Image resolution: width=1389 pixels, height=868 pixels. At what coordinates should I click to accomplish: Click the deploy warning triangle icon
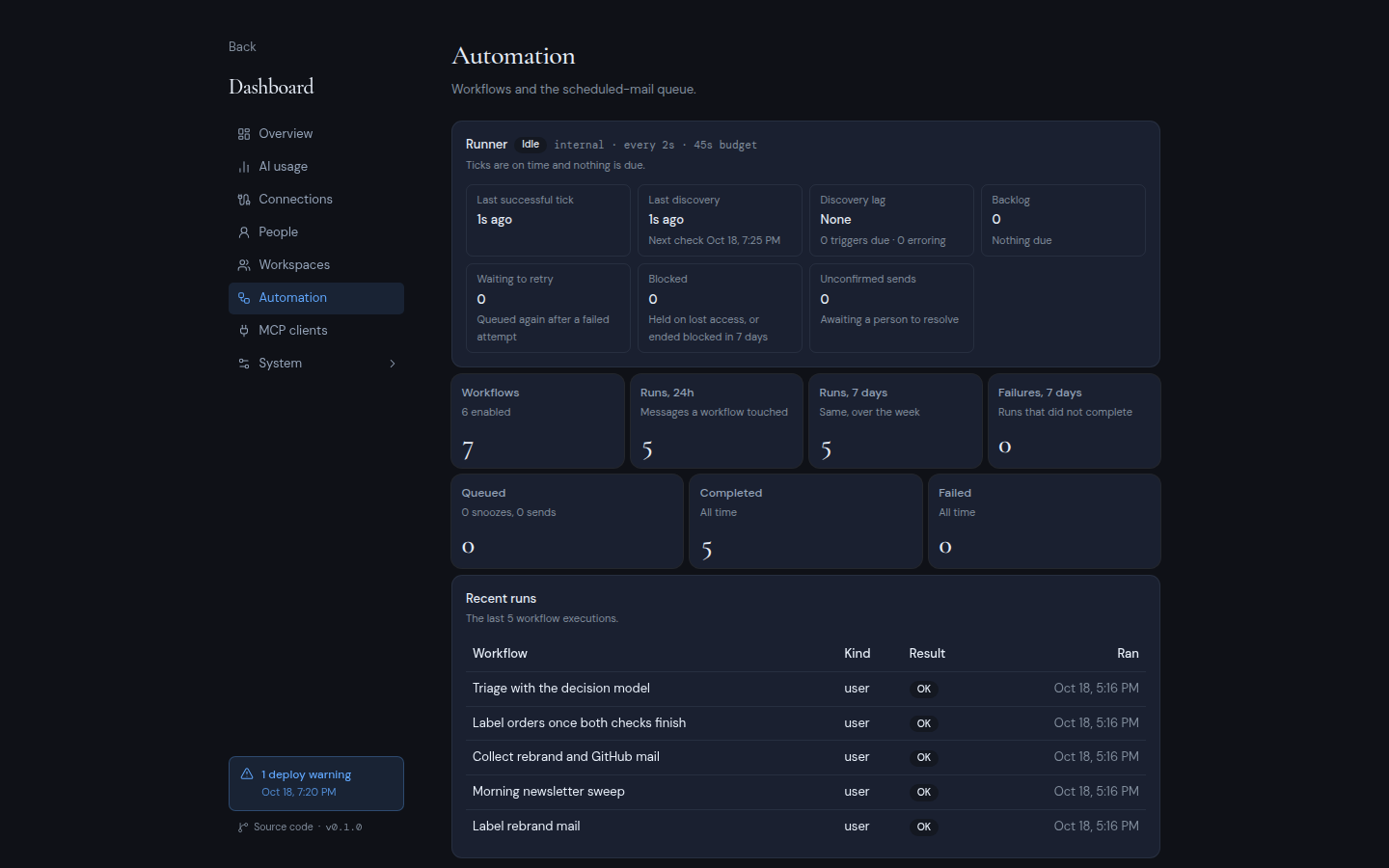[x=247, y=773]
